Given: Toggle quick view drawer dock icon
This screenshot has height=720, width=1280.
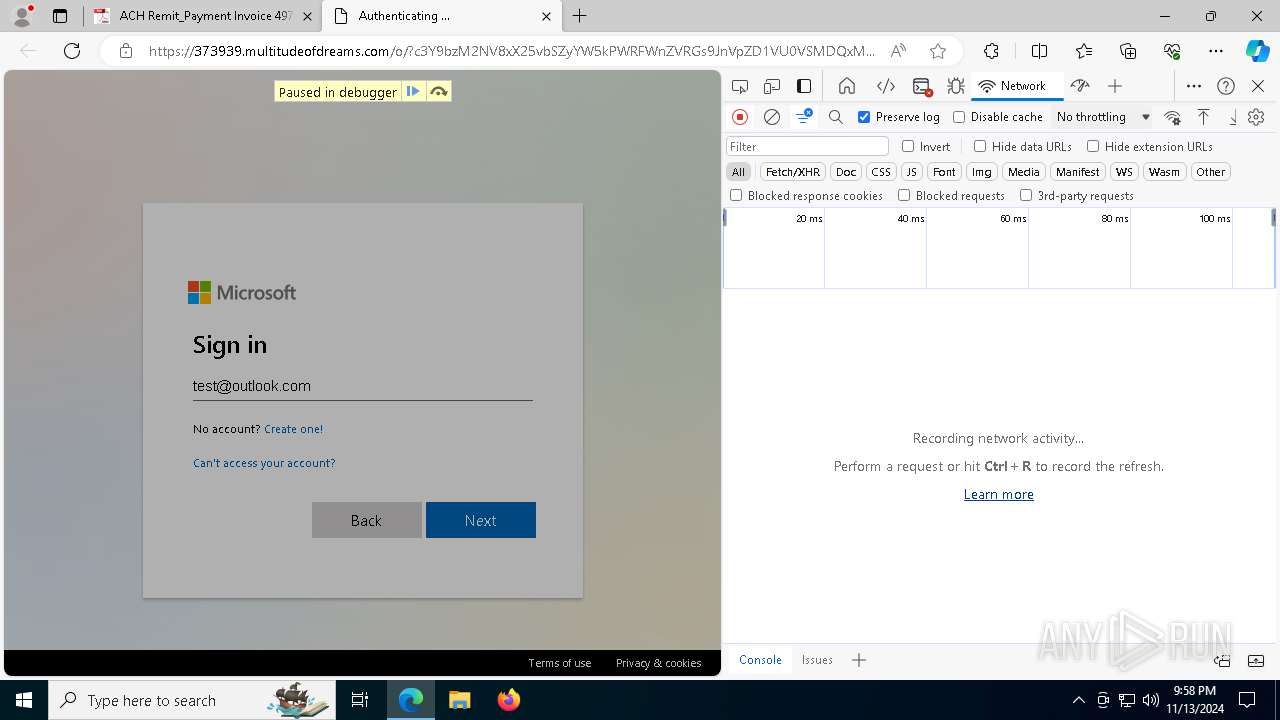Looking at the screenshot, I should tap(1222, 661).
